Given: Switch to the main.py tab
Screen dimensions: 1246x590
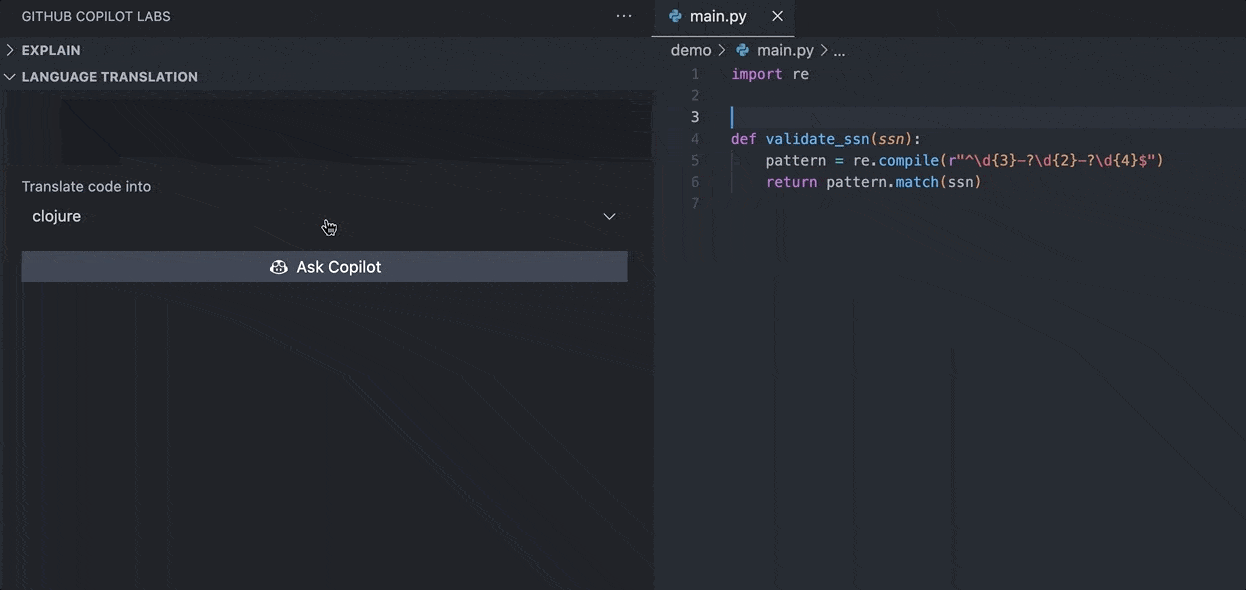Looking at the screenshot, I should [723, 16].
